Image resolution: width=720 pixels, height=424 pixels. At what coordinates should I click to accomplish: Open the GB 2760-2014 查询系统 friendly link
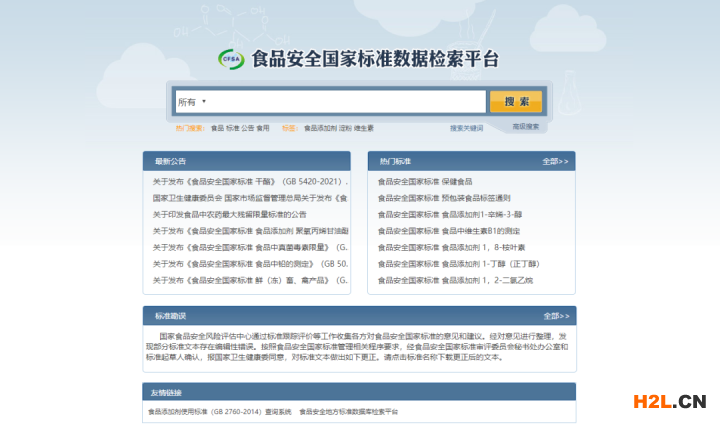219,411
